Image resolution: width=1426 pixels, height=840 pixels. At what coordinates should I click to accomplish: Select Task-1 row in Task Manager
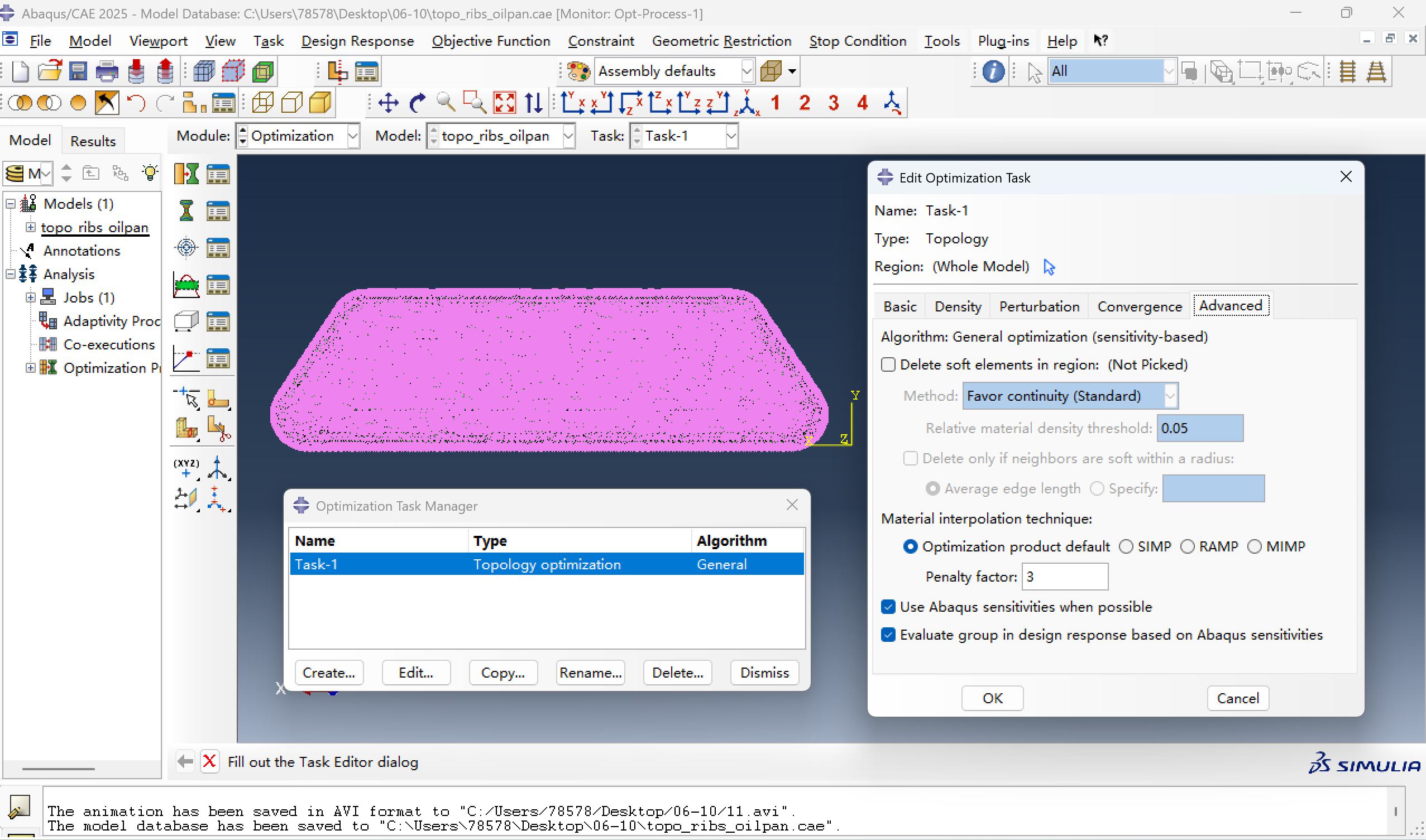click(547, 565)
